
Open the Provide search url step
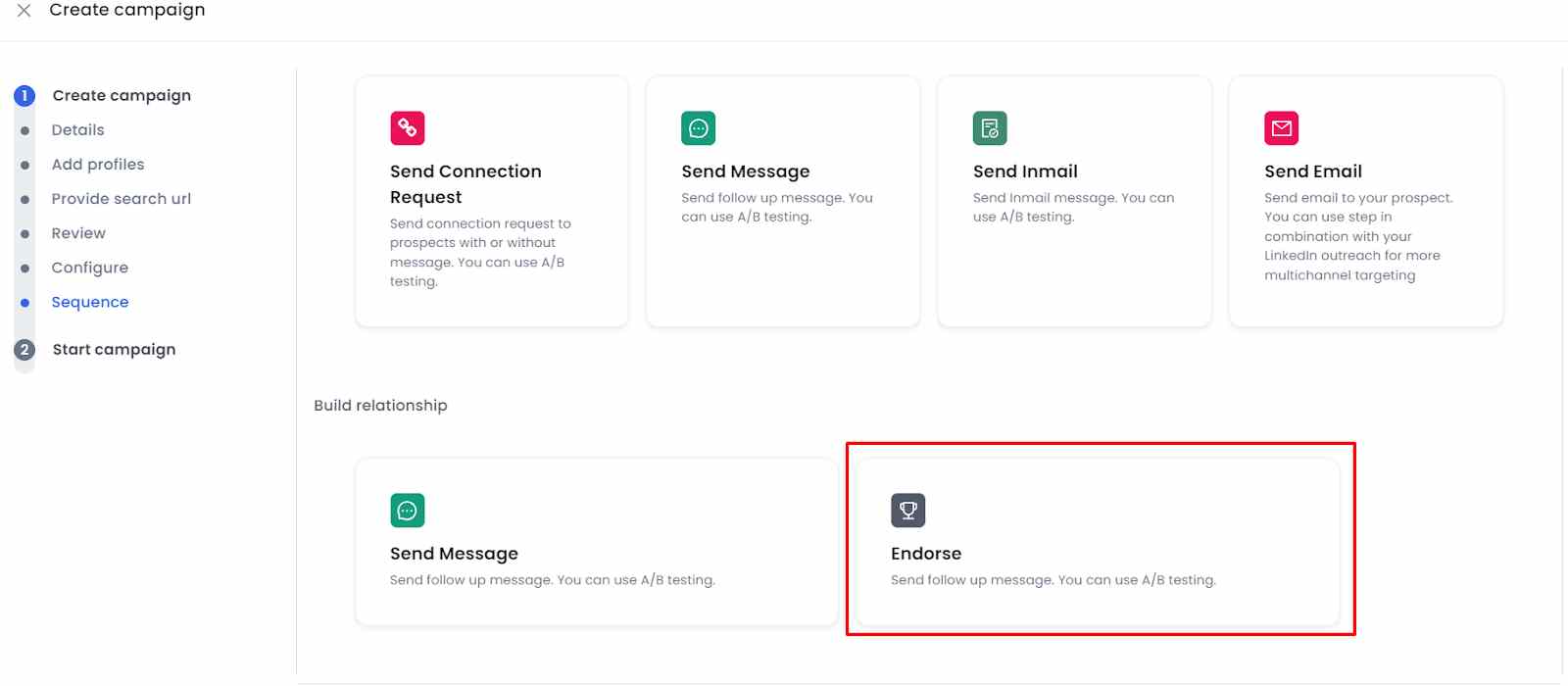click(x=122, y=199)
